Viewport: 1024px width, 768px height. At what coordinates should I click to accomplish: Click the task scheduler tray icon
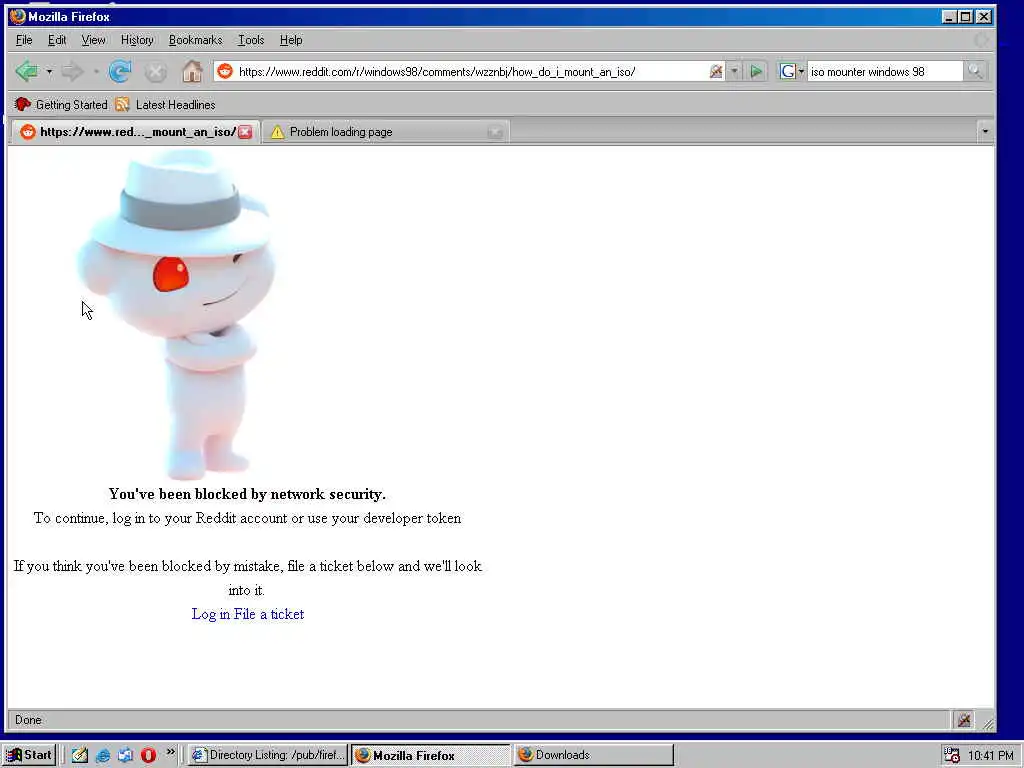(952, 755)
